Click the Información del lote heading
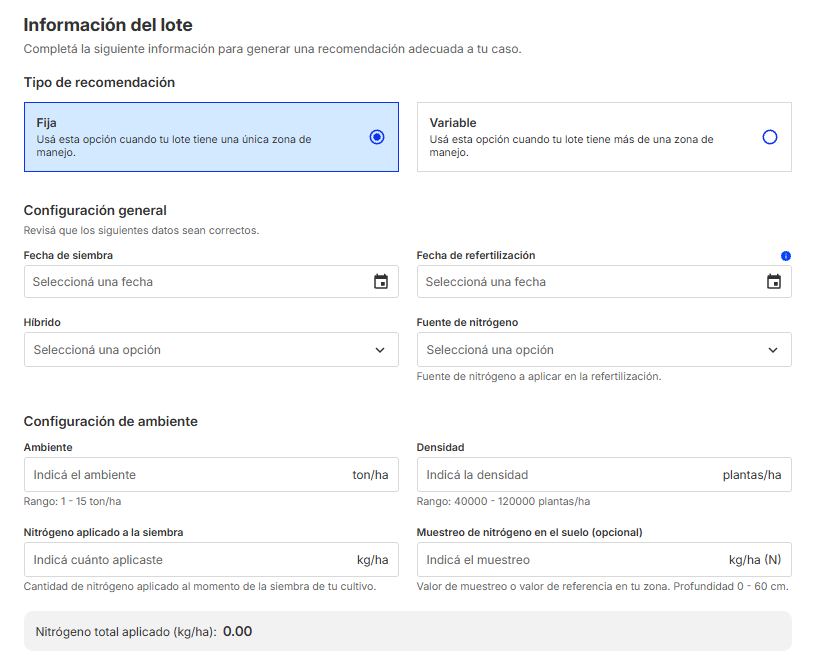Viewport: 828px width, 670px height. click(x=108, y=25)
